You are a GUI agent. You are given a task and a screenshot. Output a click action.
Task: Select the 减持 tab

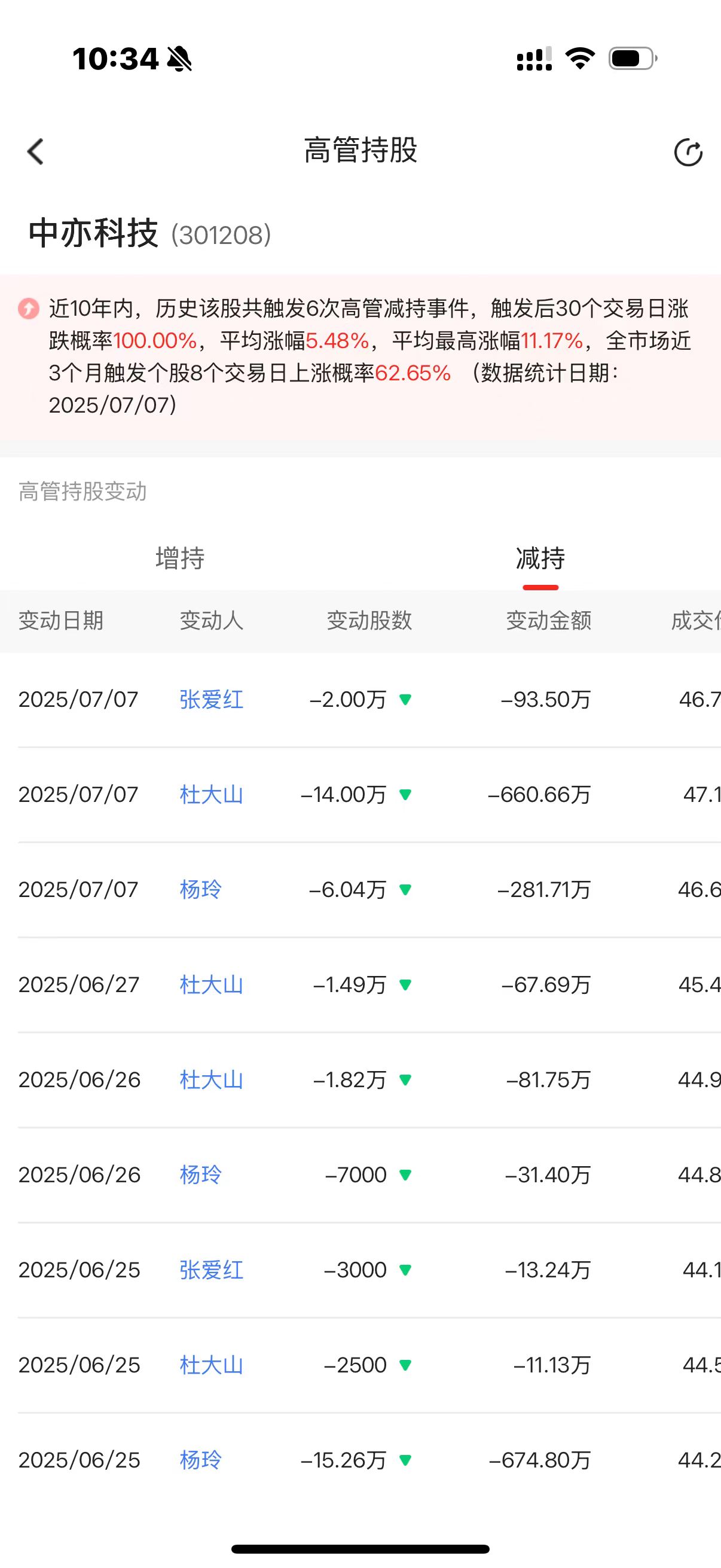pyautogui.click(x=540, y=558)
